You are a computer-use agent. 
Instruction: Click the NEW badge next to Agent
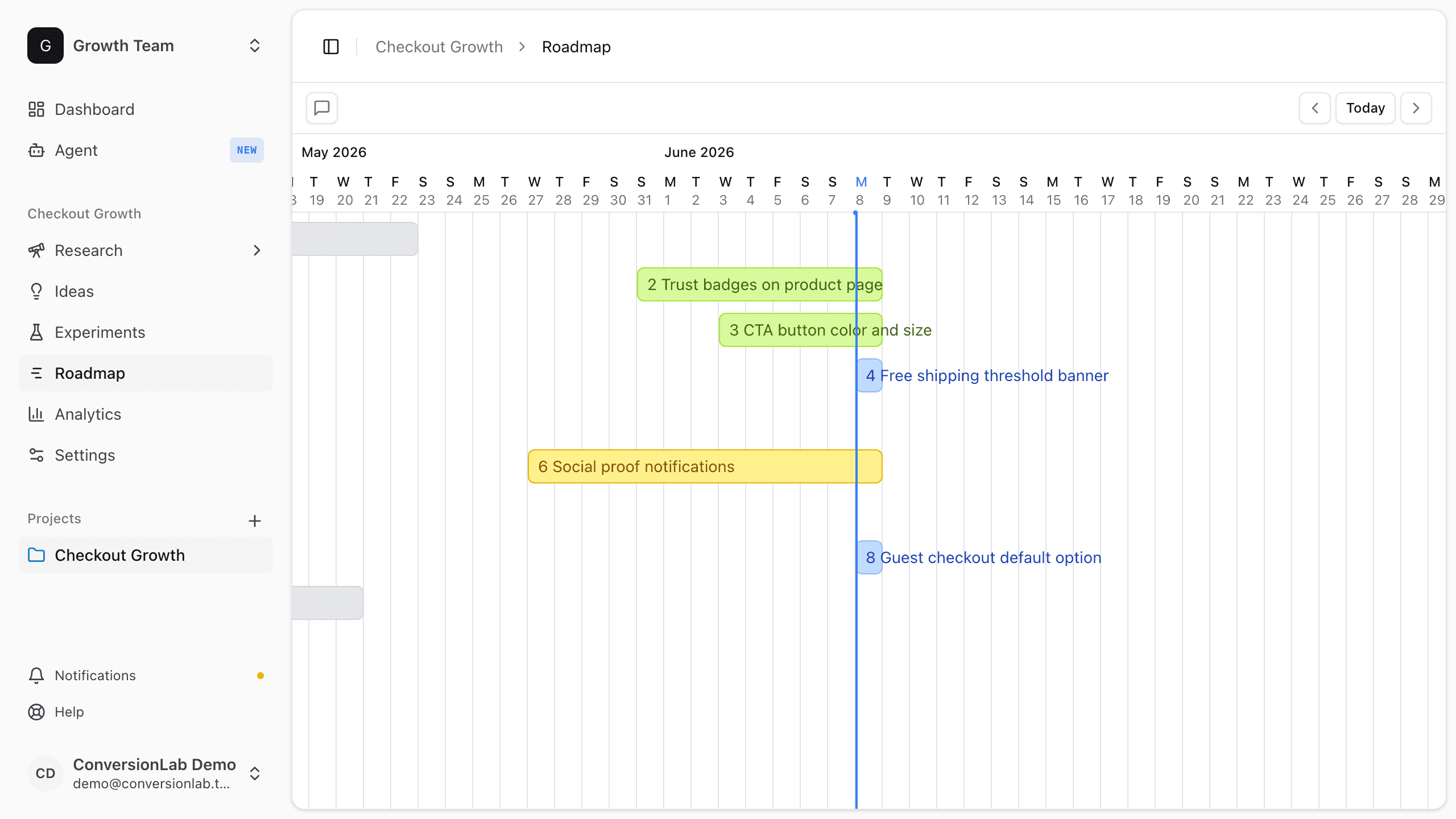247,150
